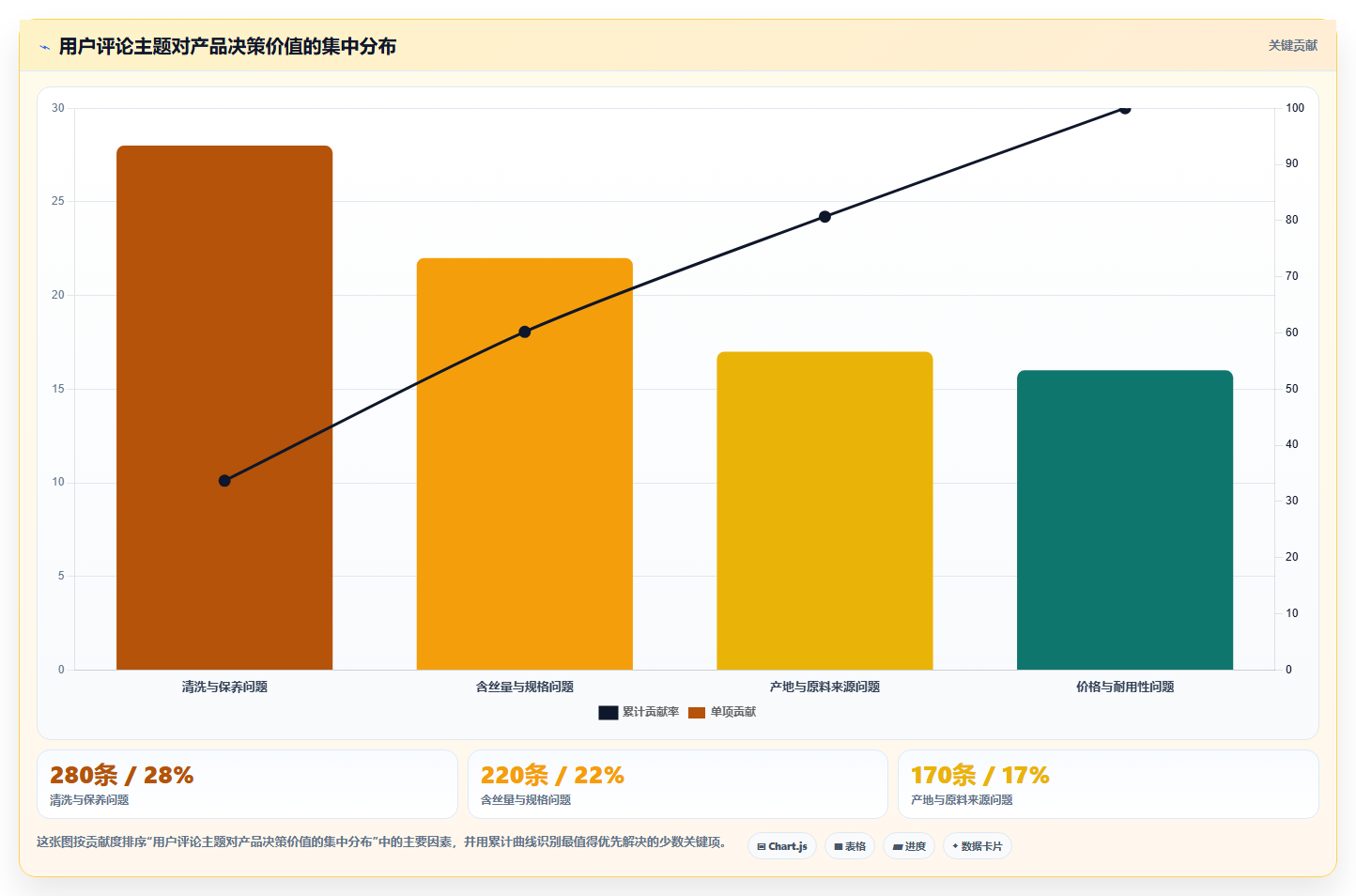The height and width of the screenshot is (896, 1356).
Task: Click the description text starting 这张图按贡献度排序
Action: (x=381, y=842)
